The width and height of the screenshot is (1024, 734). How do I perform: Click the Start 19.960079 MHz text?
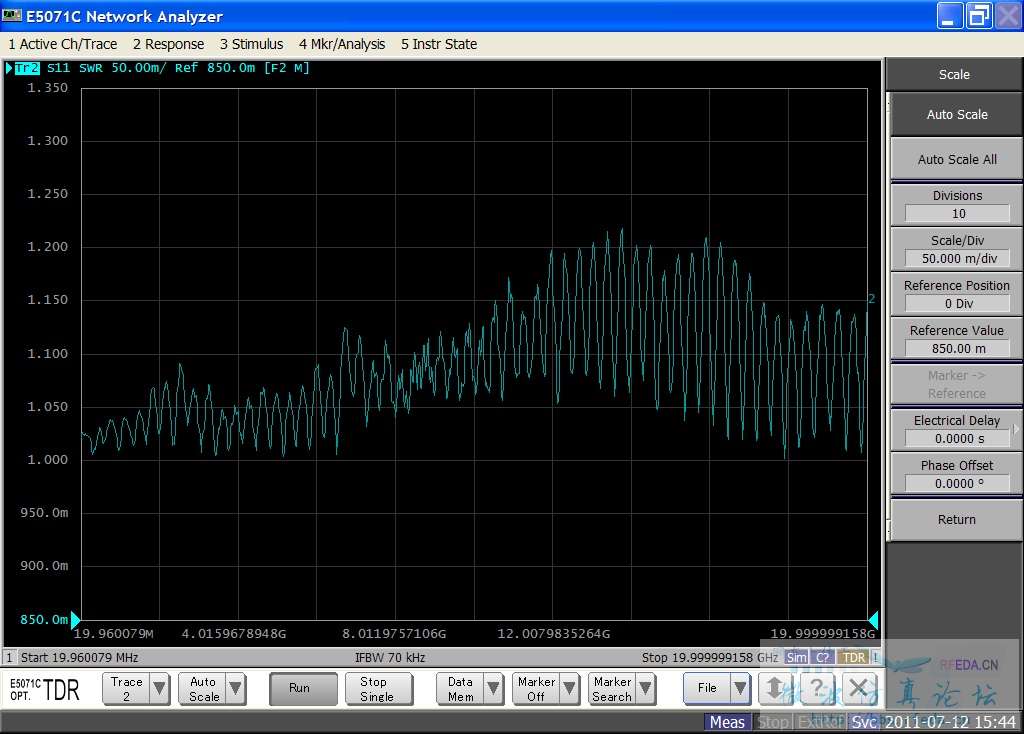coord(79,658)
